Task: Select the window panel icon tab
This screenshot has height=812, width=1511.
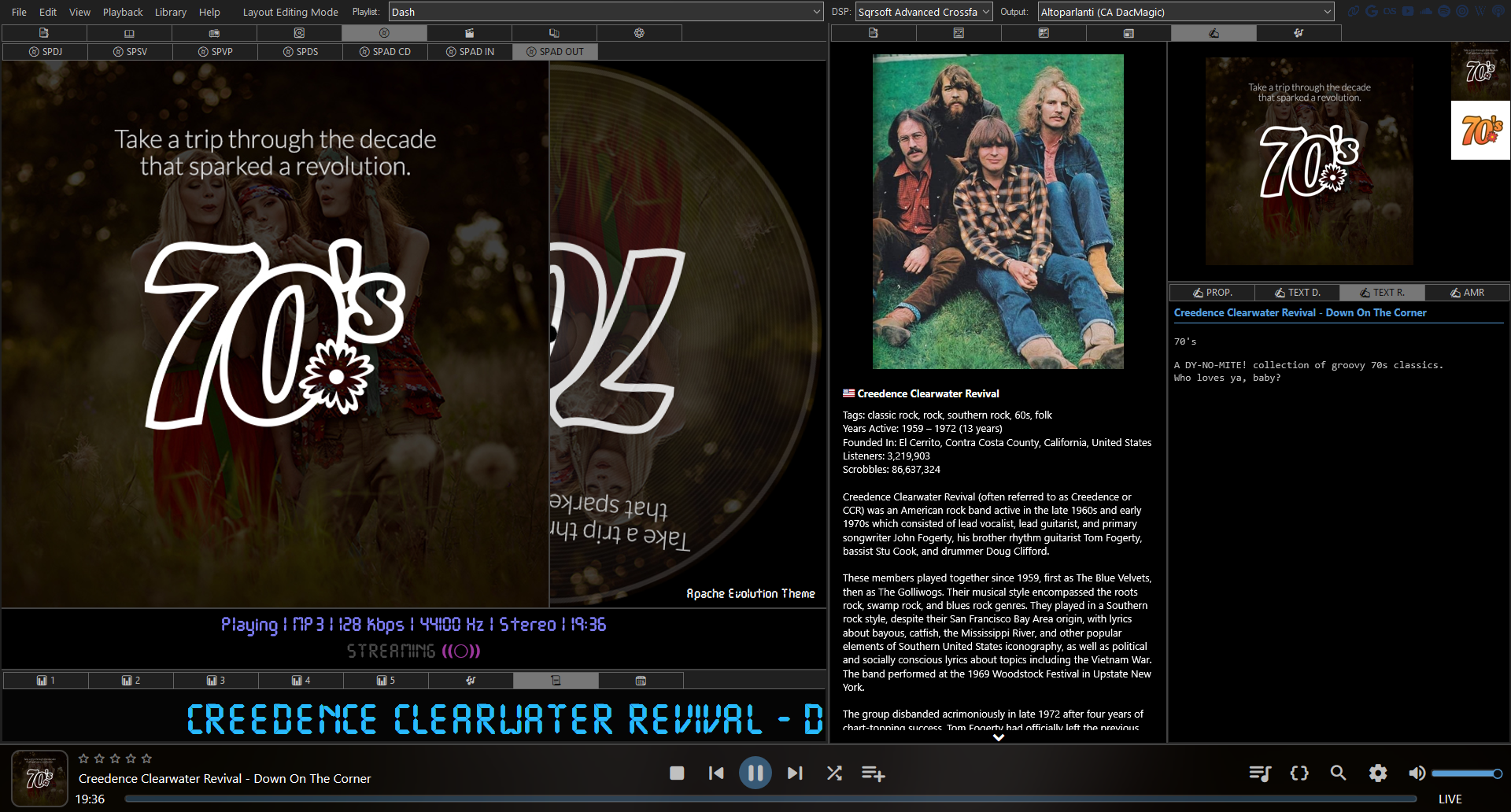Action: [x=1129, y=33]
